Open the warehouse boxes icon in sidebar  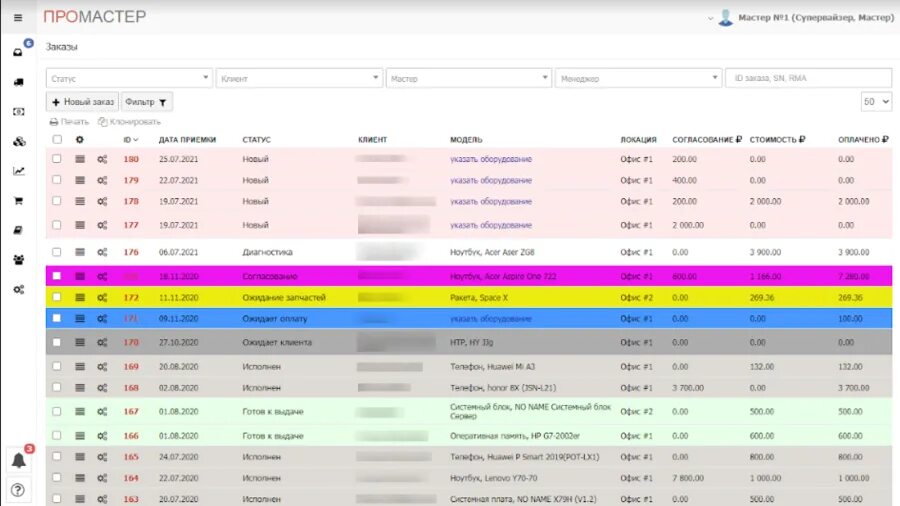tap(18, 142)
